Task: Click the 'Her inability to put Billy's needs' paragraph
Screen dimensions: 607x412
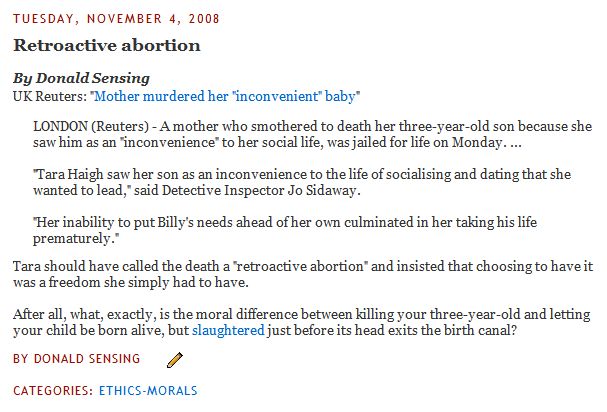Action: pyautogui.click(x=285, y=230)
